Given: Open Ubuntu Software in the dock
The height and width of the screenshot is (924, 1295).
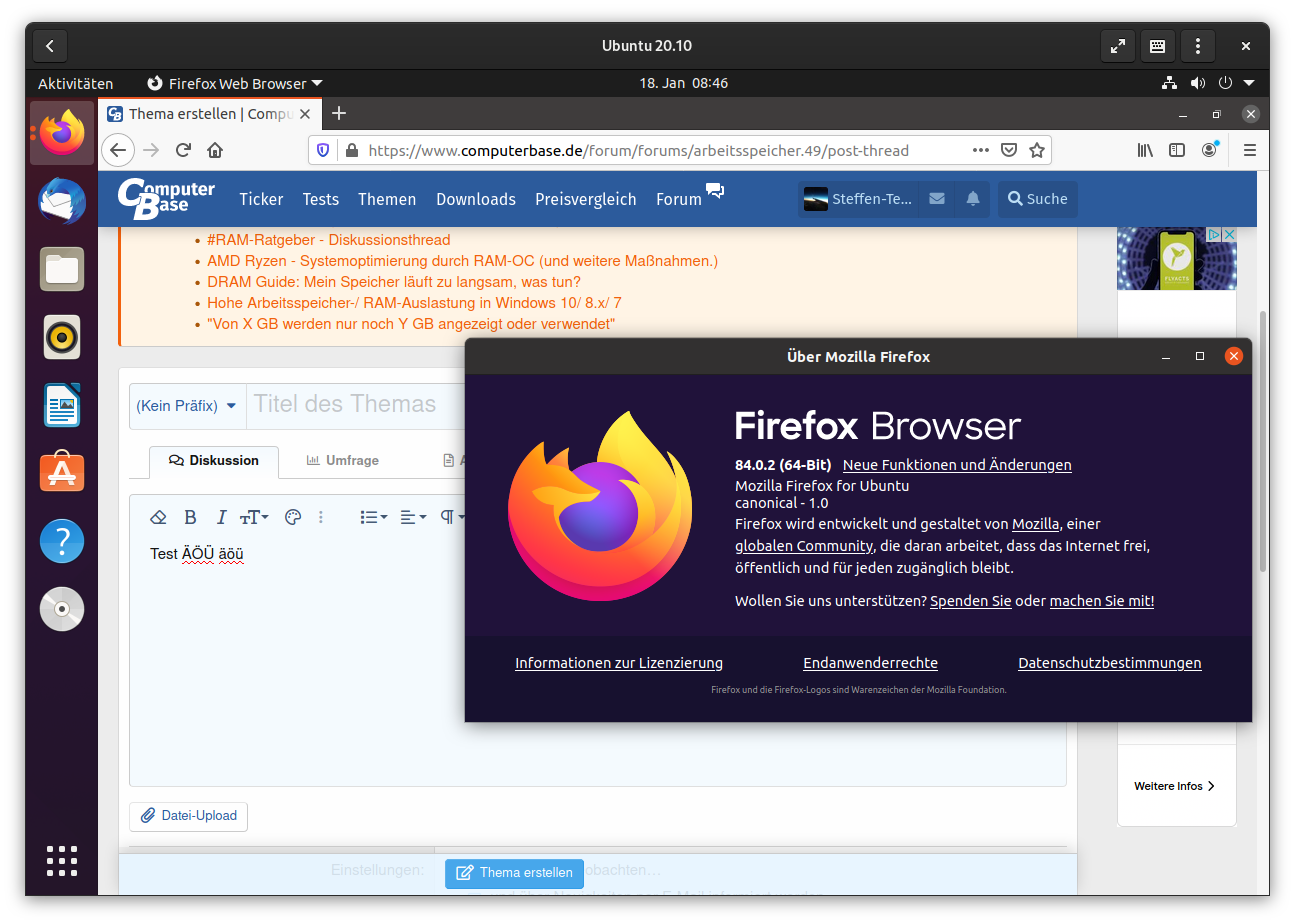Looking at the screenshot, I should (x=62, y=473).
